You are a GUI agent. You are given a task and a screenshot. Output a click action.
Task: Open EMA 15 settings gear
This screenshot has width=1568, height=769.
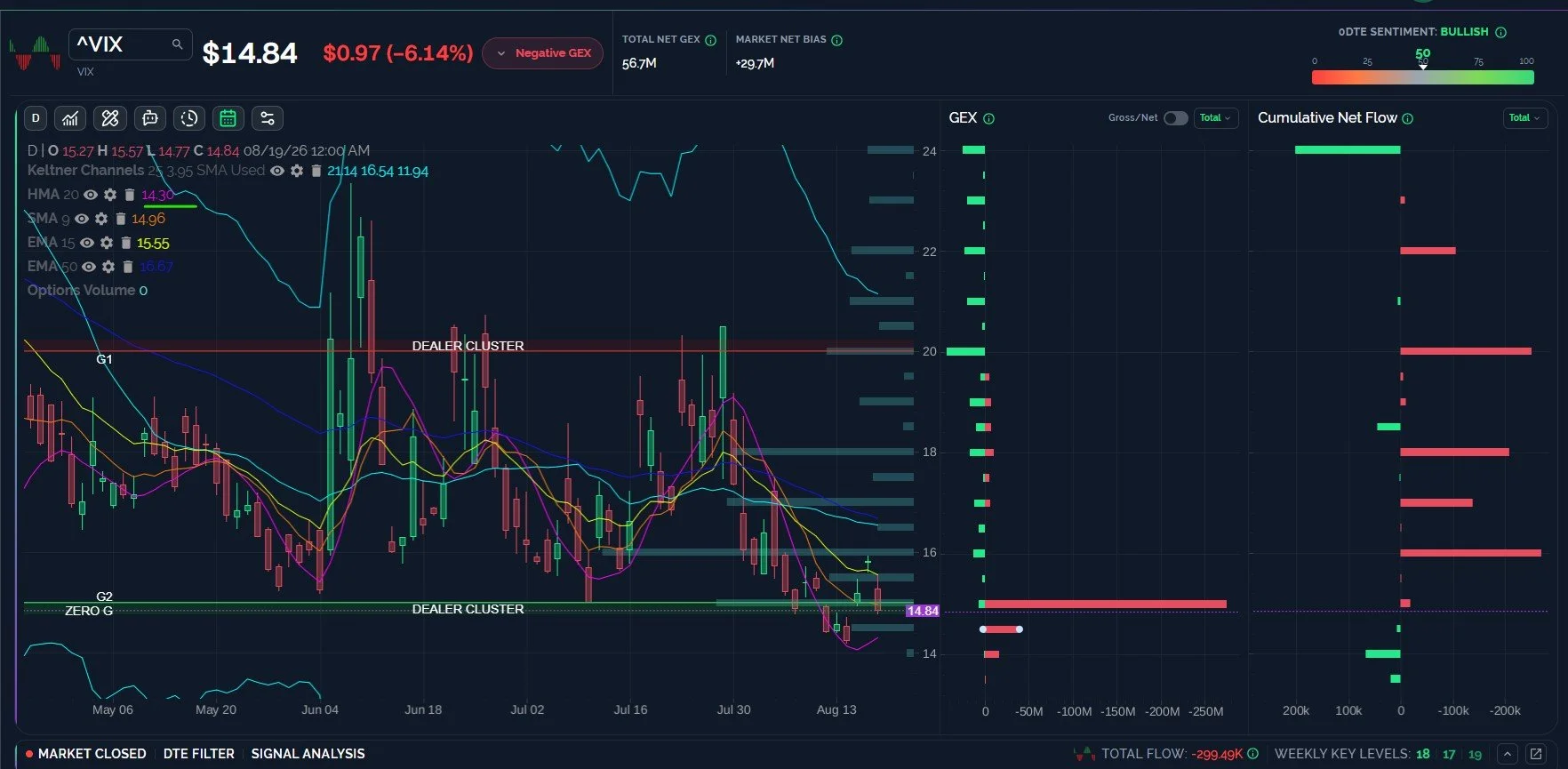pyautogui.click(x=107, y=243)
